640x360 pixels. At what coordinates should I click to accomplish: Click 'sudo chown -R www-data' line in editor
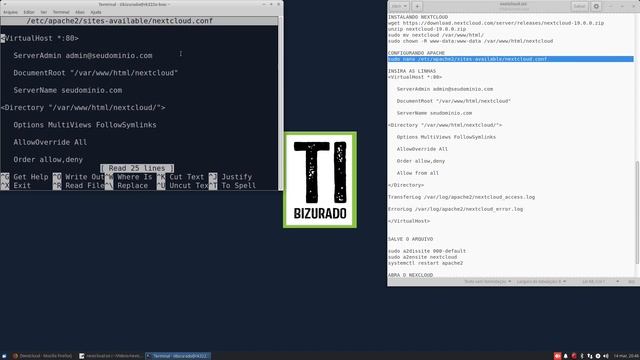[470, 41]
